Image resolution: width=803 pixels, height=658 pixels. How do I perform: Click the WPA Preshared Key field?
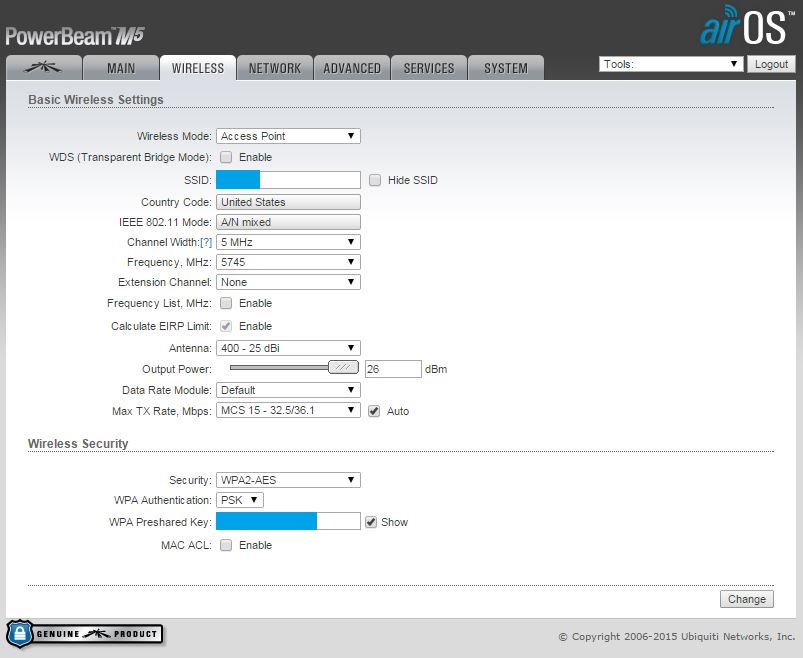coord(288,522)
